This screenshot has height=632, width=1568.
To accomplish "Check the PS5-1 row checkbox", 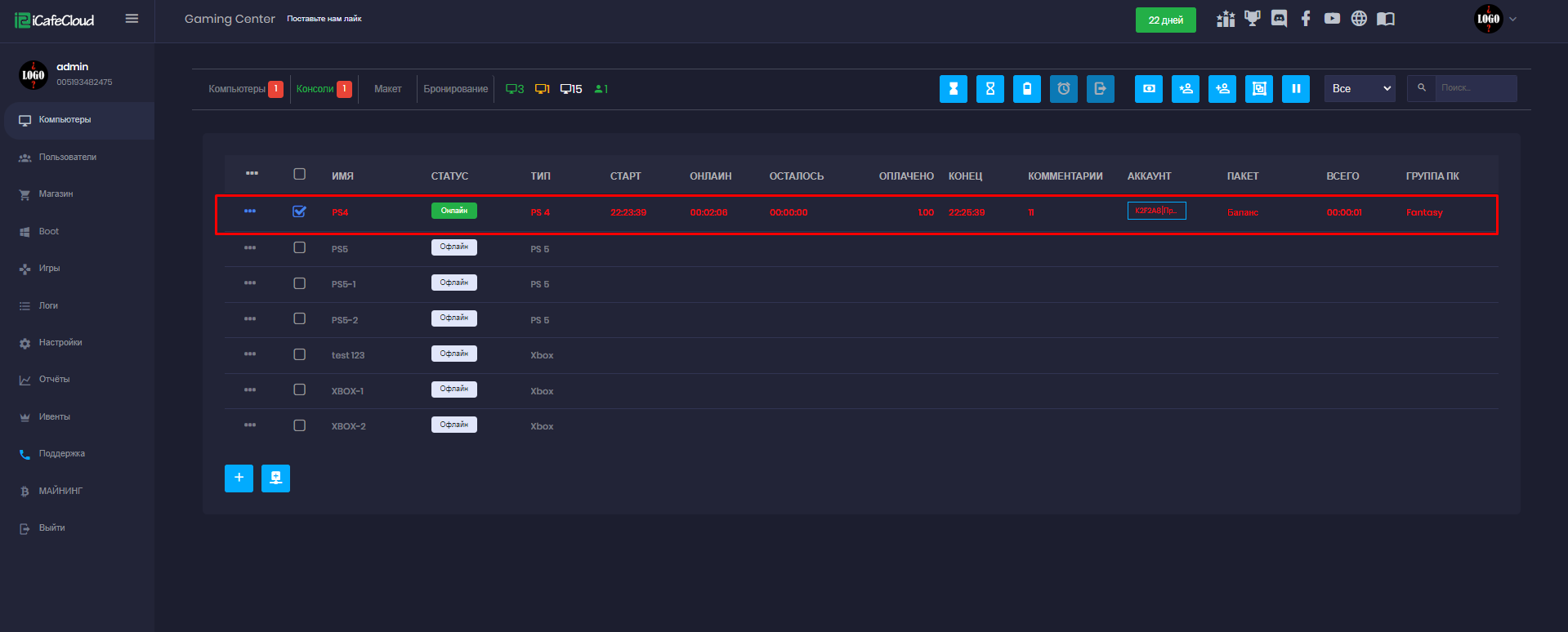I will (x=300, y=283).
